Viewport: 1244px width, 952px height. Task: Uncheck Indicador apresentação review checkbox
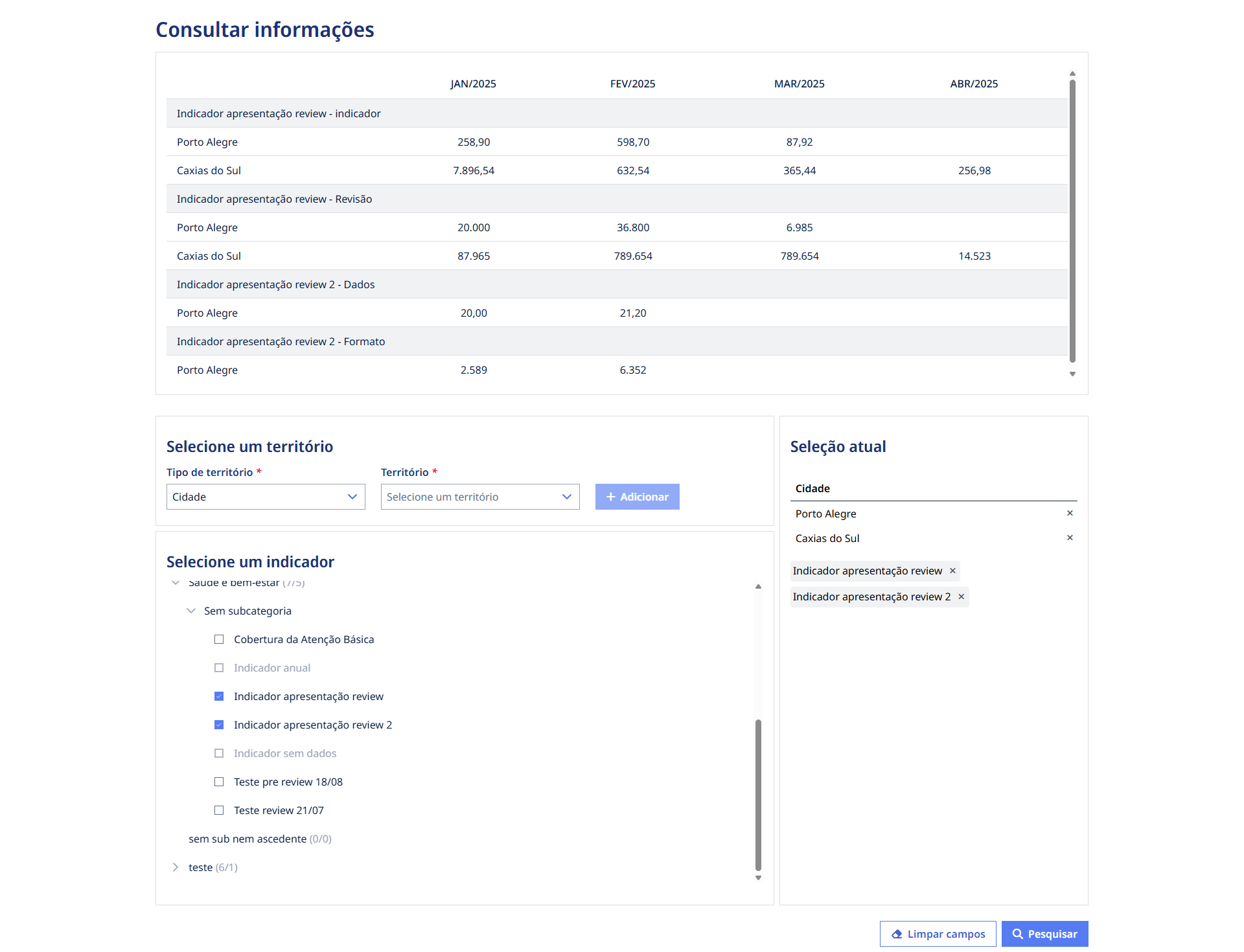coord(219,696)
